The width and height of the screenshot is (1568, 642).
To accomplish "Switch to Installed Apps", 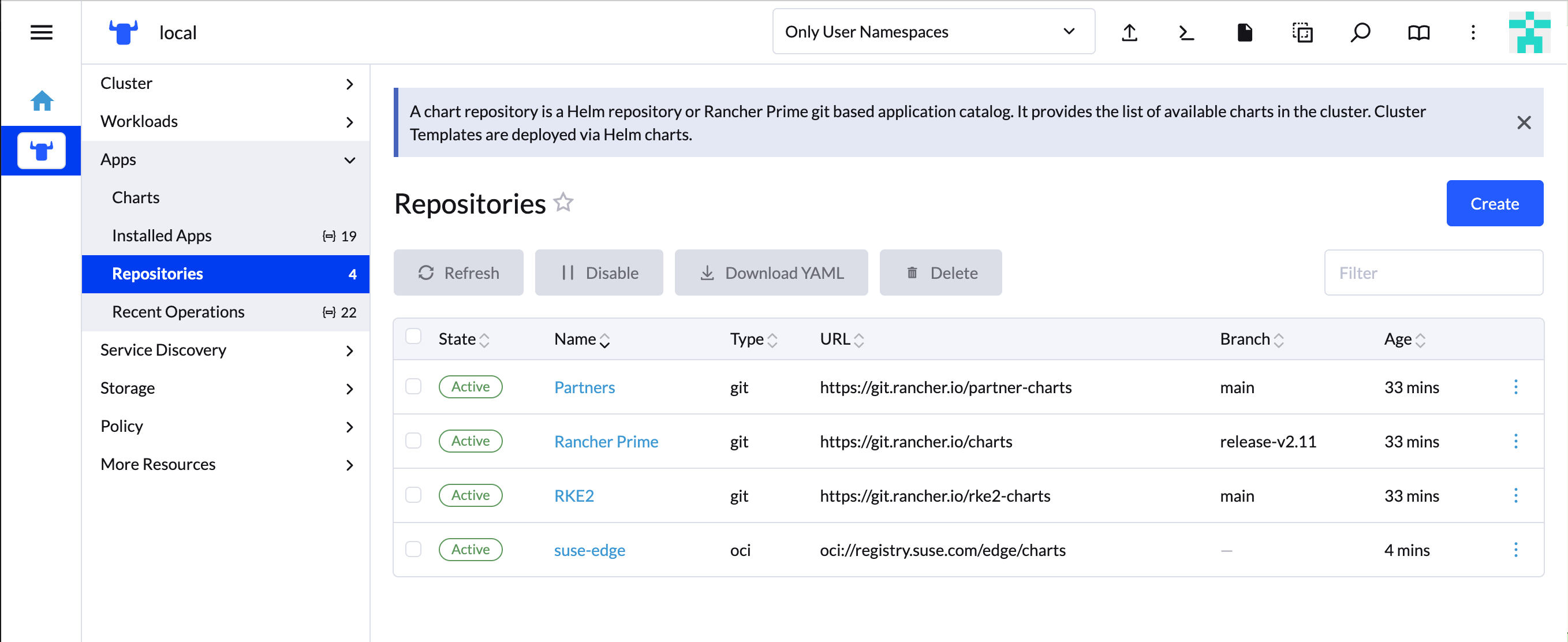I will click(x=161, y=236).
